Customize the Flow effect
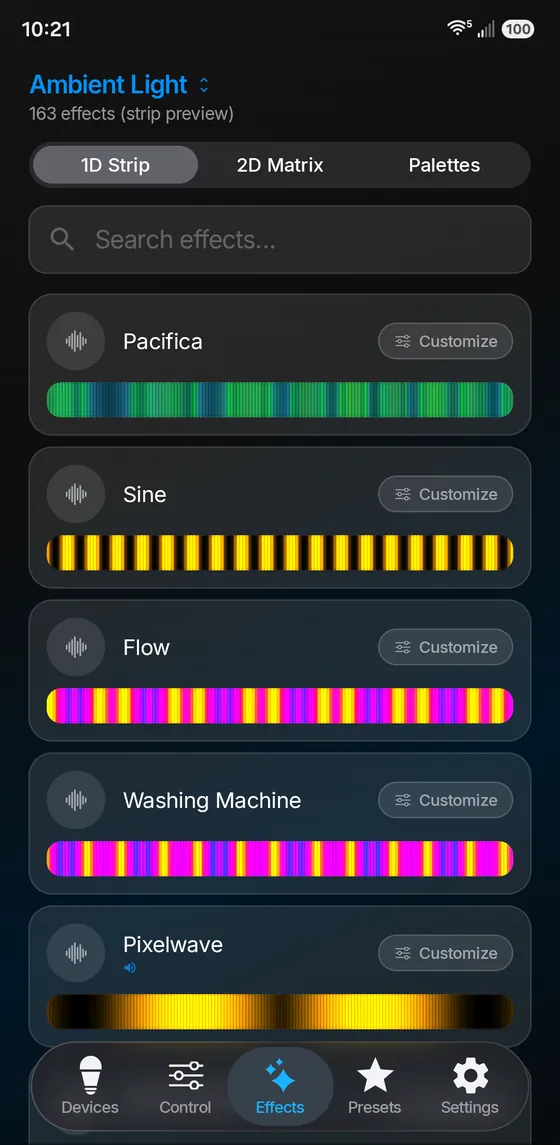This screenshot has width=560, height=1145. click(445, 647)
